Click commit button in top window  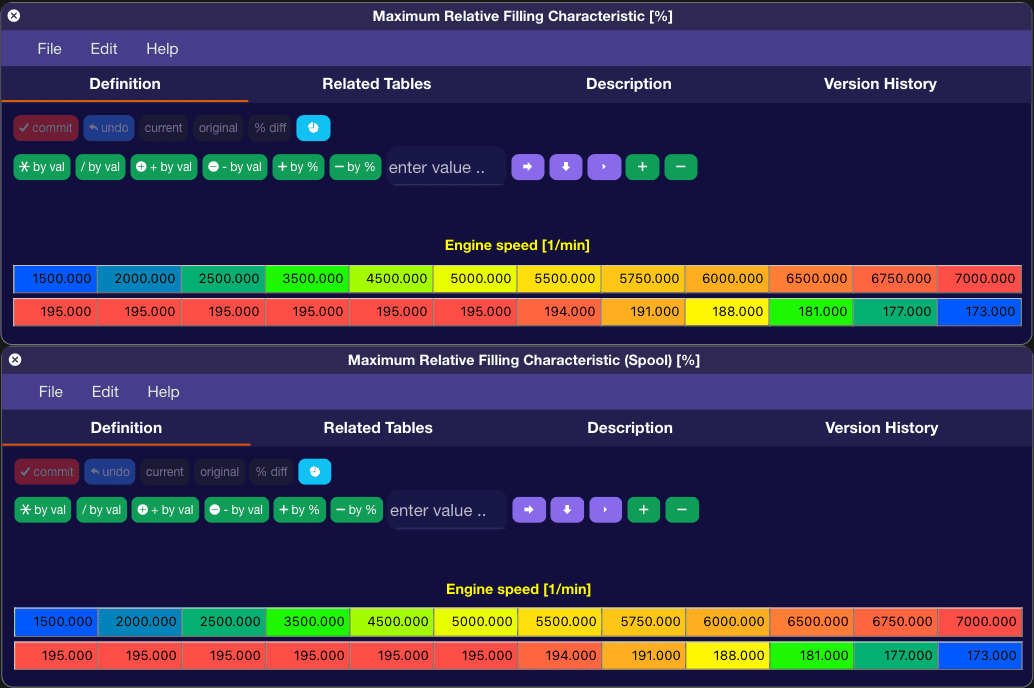coord(46,128)
